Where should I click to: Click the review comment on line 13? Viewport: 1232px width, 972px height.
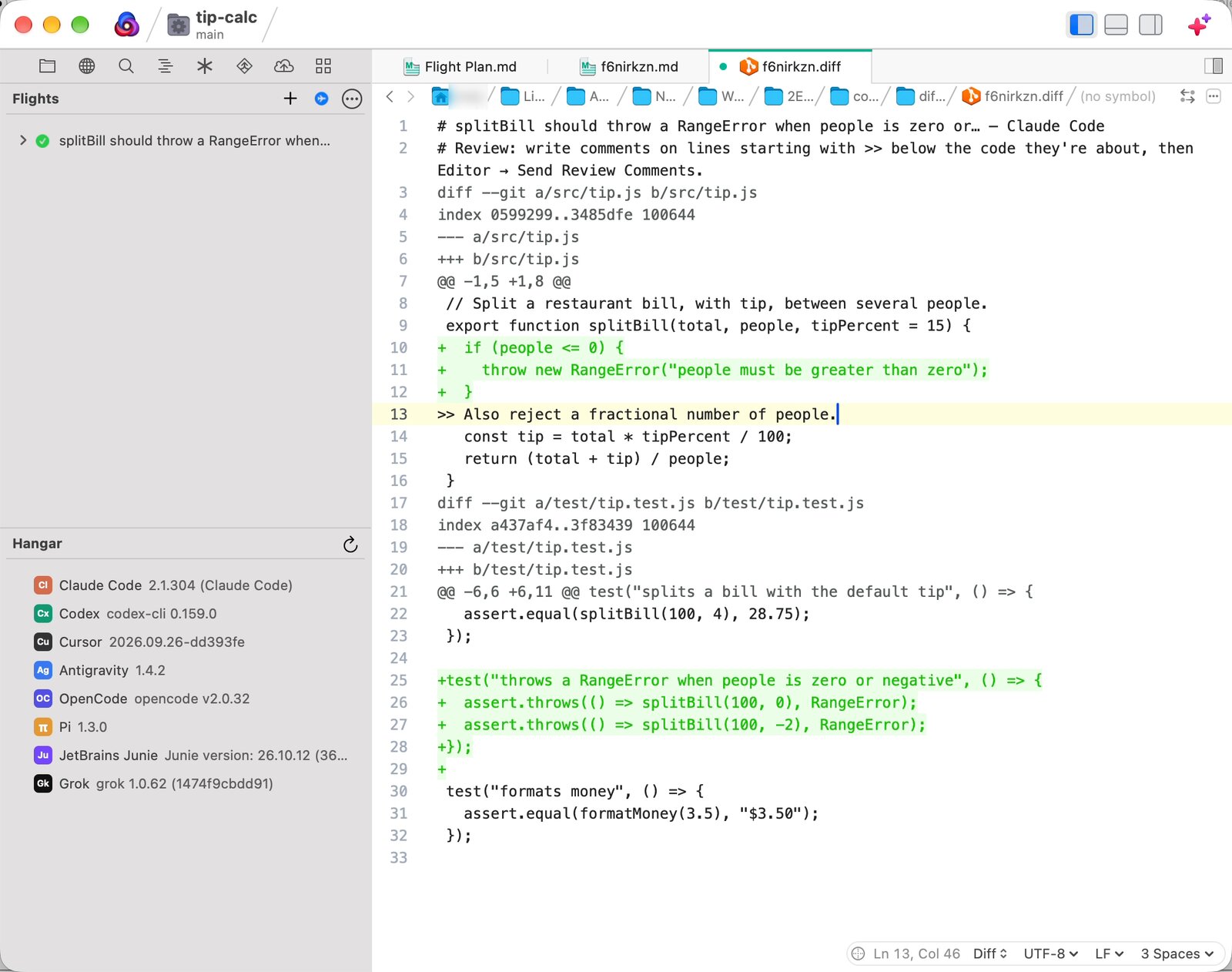click(x=636, y=414)
